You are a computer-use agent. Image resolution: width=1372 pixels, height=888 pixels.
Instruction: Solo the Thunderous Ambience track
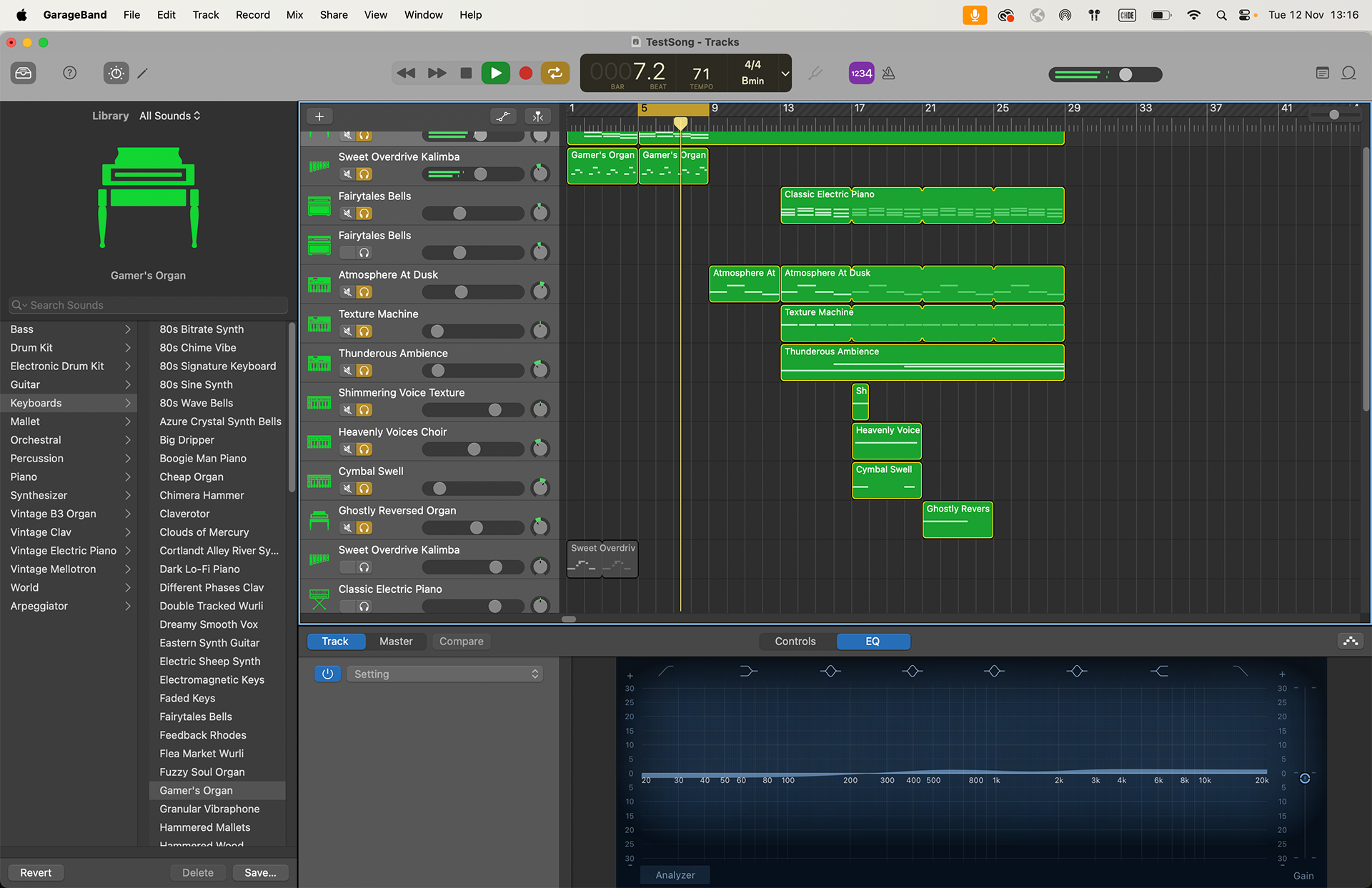coord(364,371)
